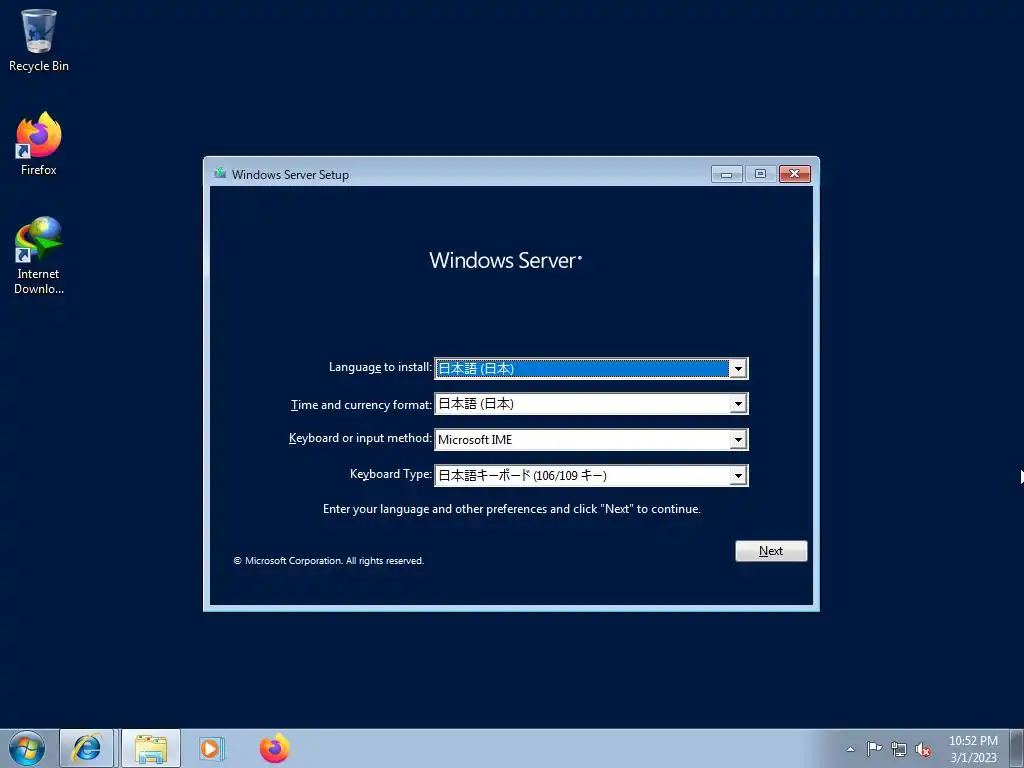
Task: Open Windows Media Player taskbar icon
Action: 212,748
